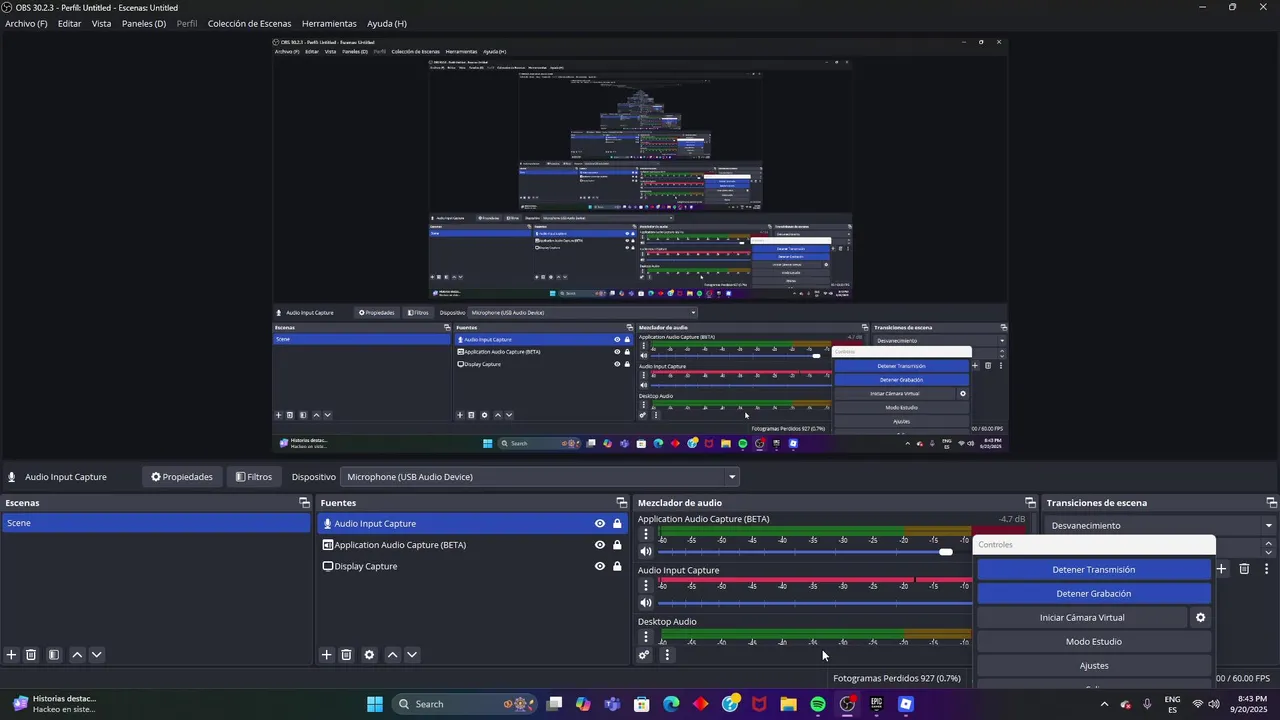Click Audio Input Capture volume slider track
This screenshot has height=720, width=1280.
[x=815, y=603]
